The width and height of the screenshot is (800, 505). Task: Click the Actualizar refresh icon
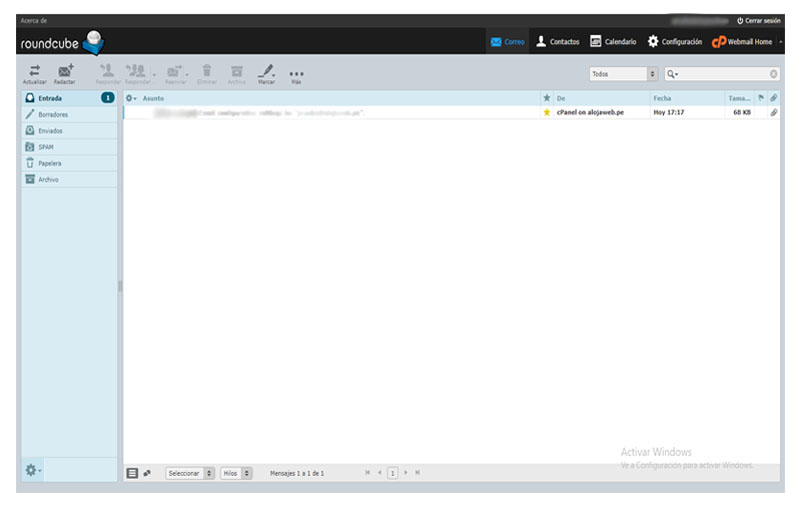(34, 73)
